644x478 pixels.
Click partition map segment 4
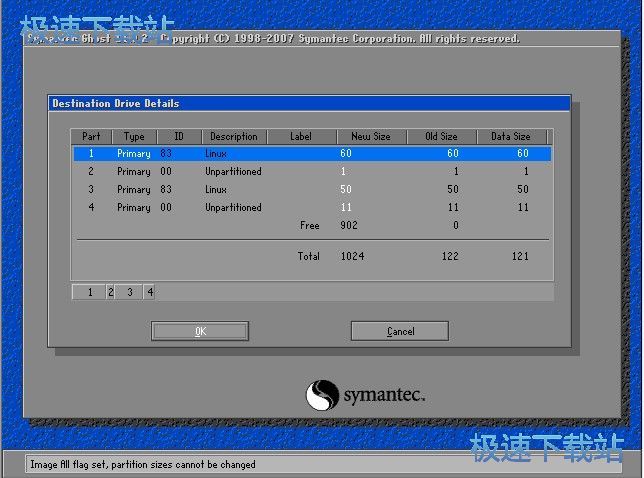[x=149, y=292]
